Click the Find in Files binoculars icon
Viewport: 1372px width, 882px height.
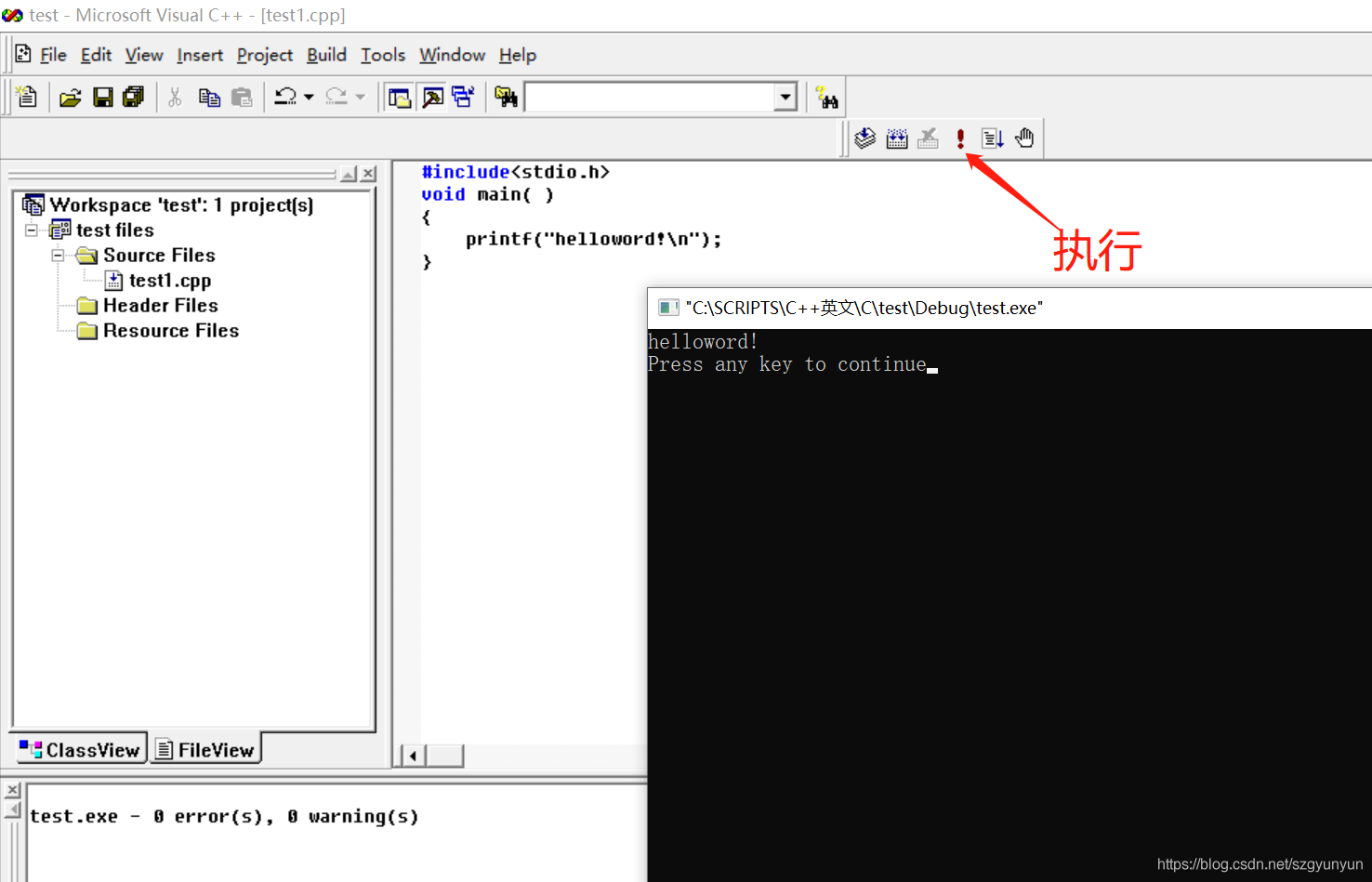506,97
